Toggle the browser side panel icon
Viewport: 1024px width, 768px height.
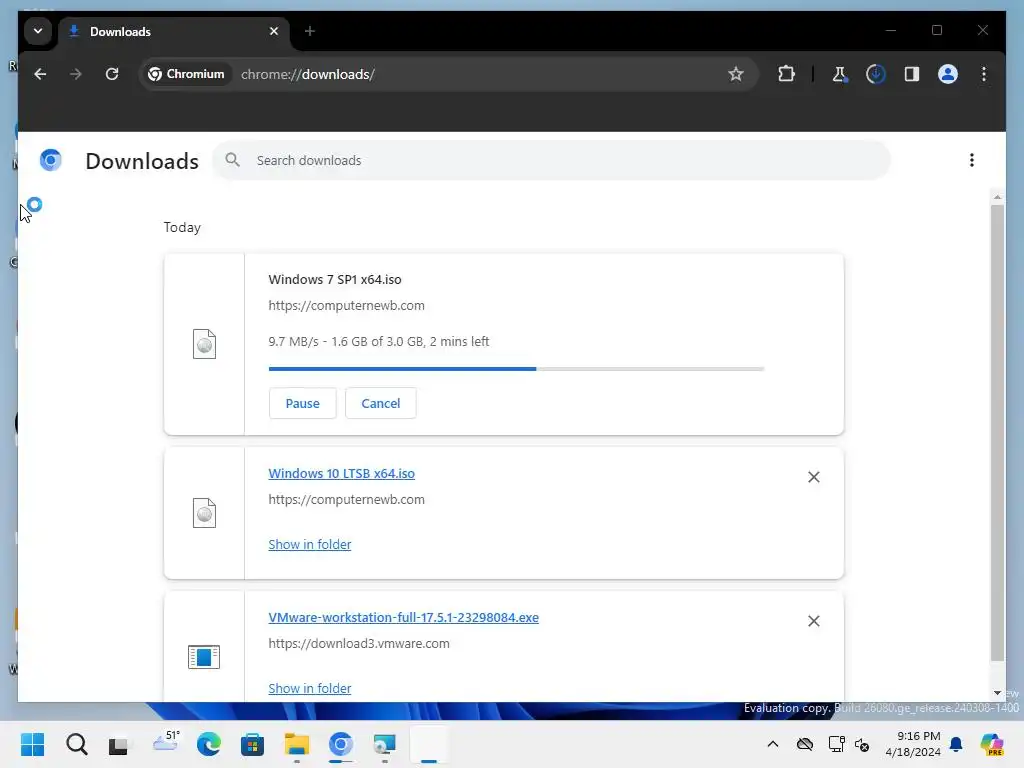912,74
